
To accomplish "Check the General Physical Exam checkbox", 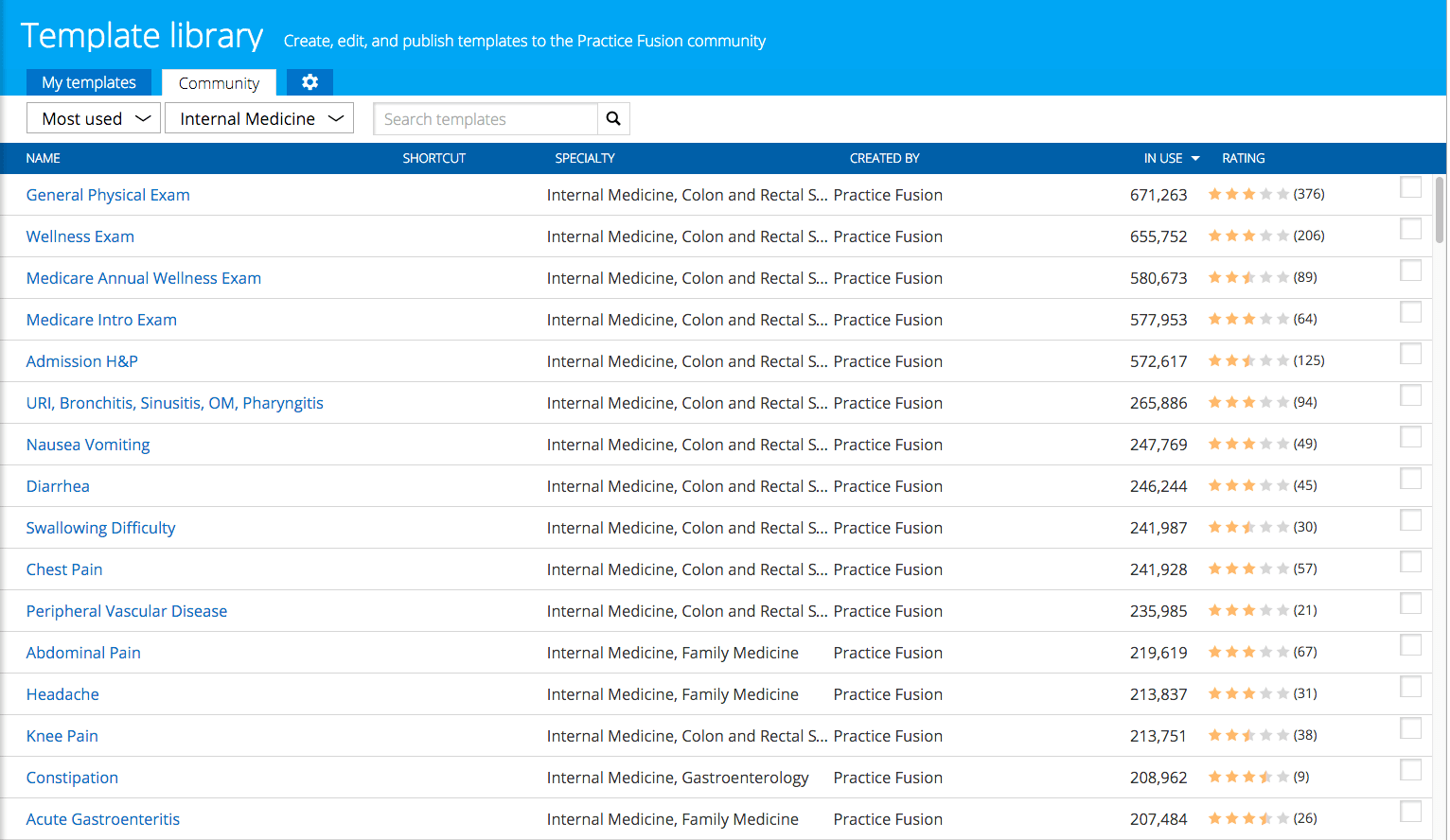I will pos(1410,187).
